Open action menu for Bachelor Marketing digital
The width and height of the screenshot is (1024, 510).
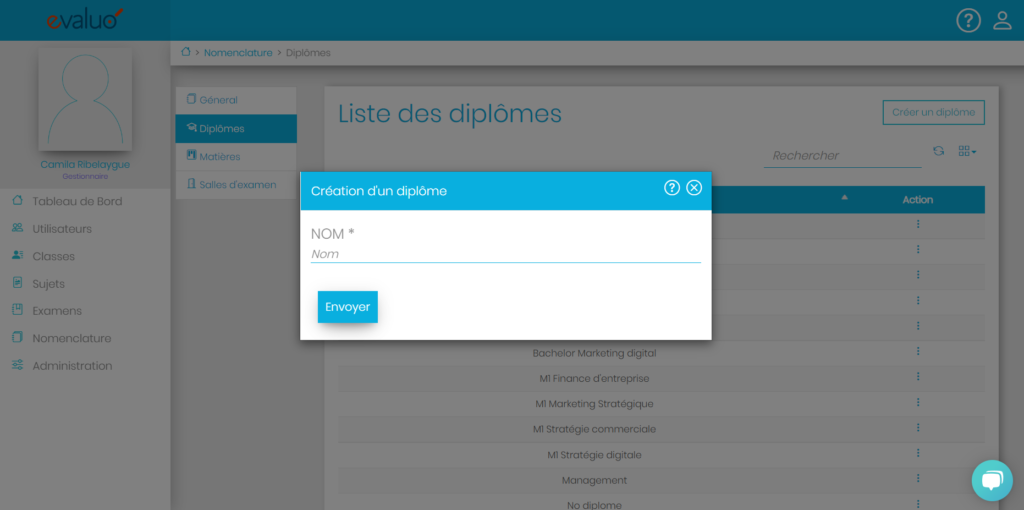point(917,352)
